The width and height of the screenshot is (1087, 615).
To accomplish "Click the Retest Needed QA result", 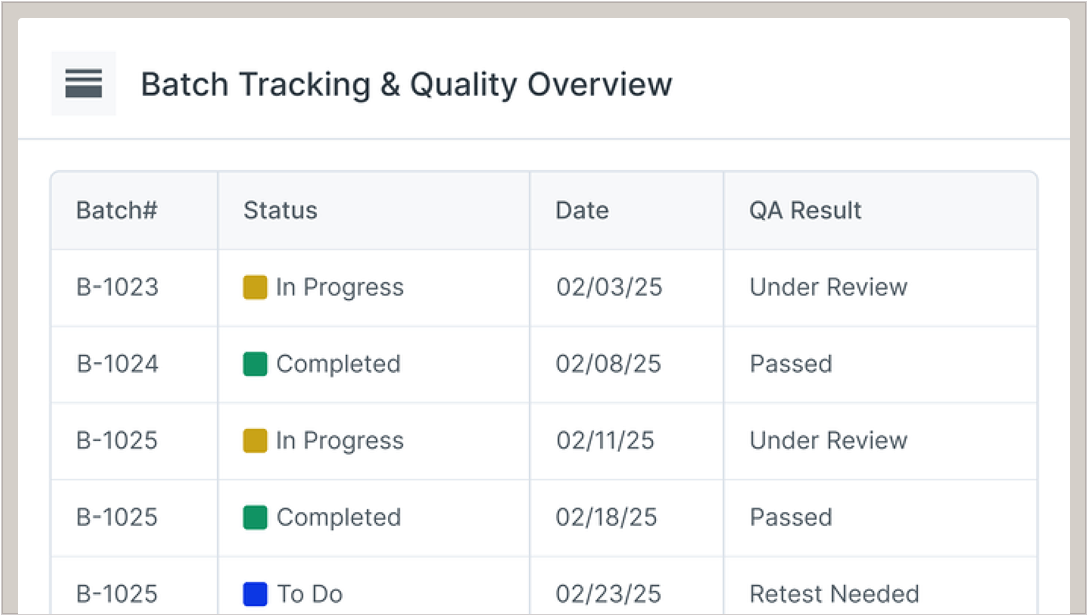I will coord(834,594).
